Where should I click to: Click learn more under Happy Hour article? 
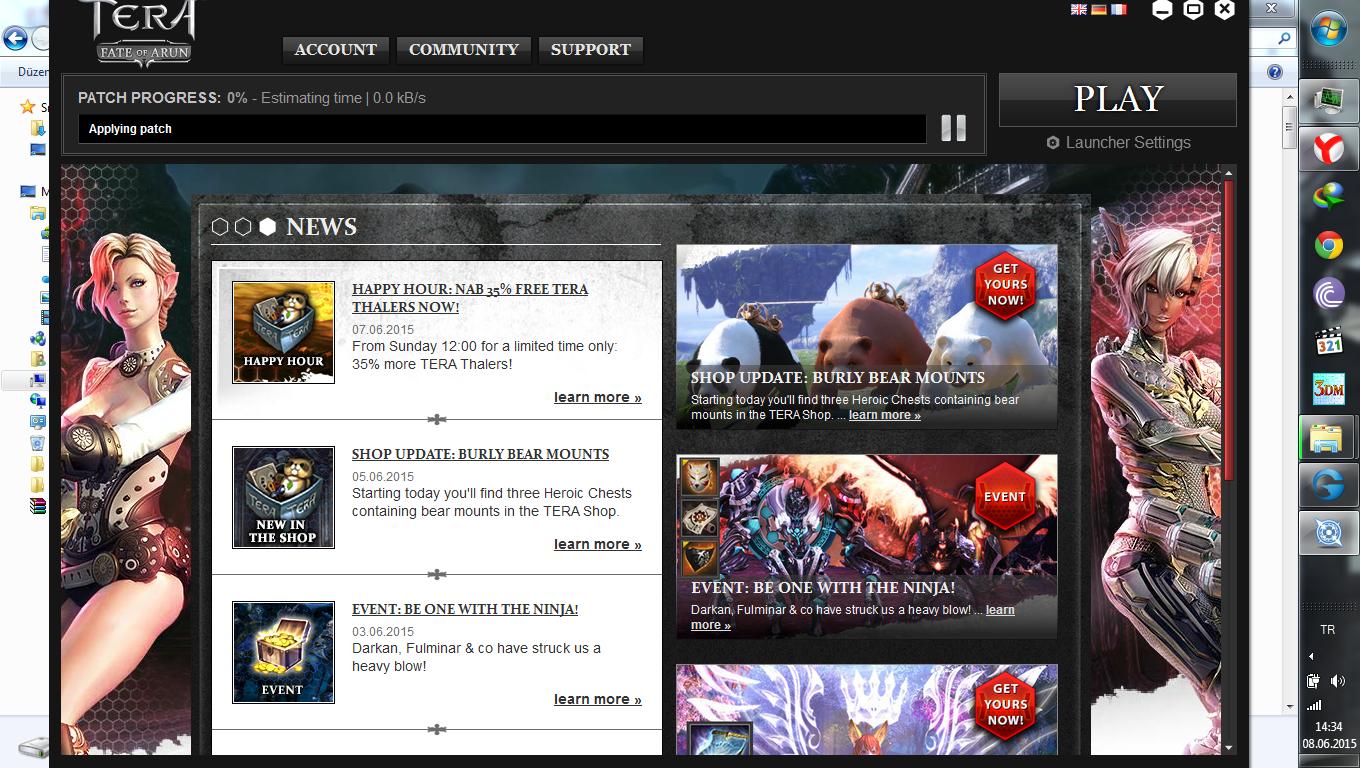[598, 397]
